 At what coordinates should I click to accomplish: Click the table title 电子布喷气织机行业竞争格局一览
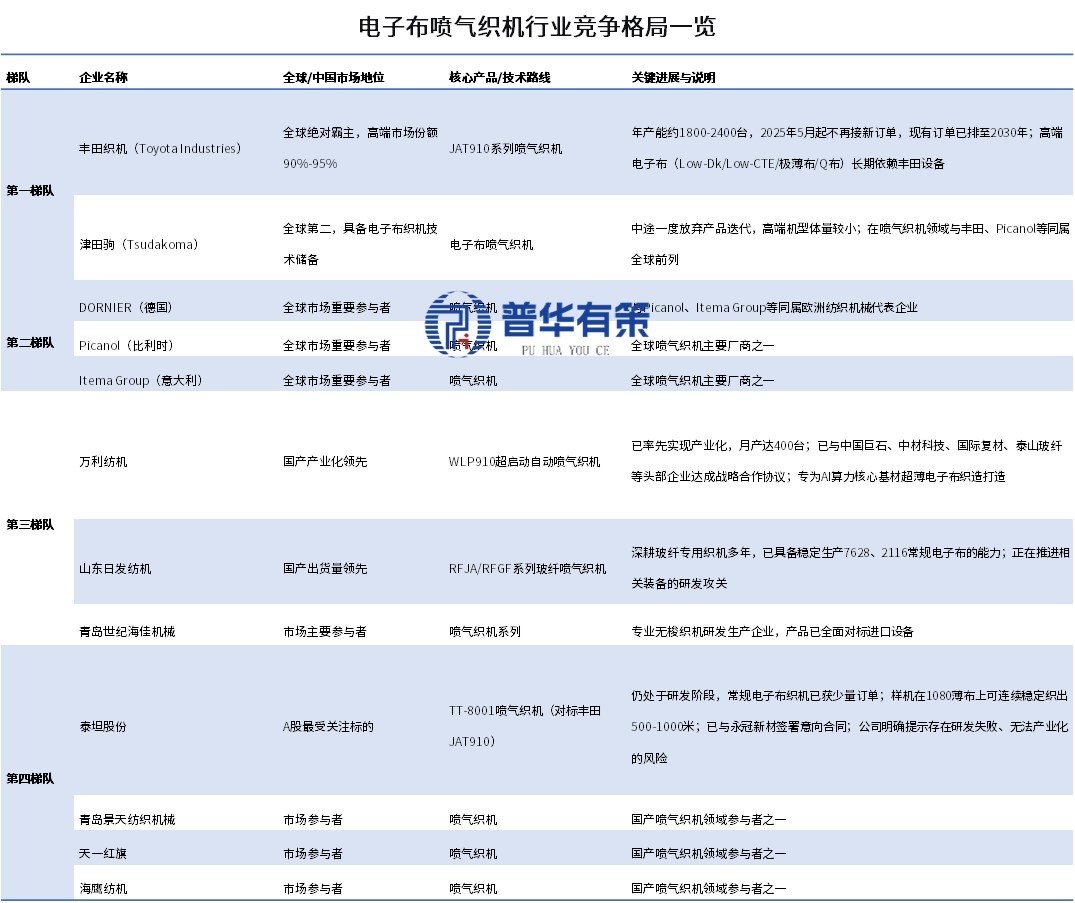click(537, 27)
